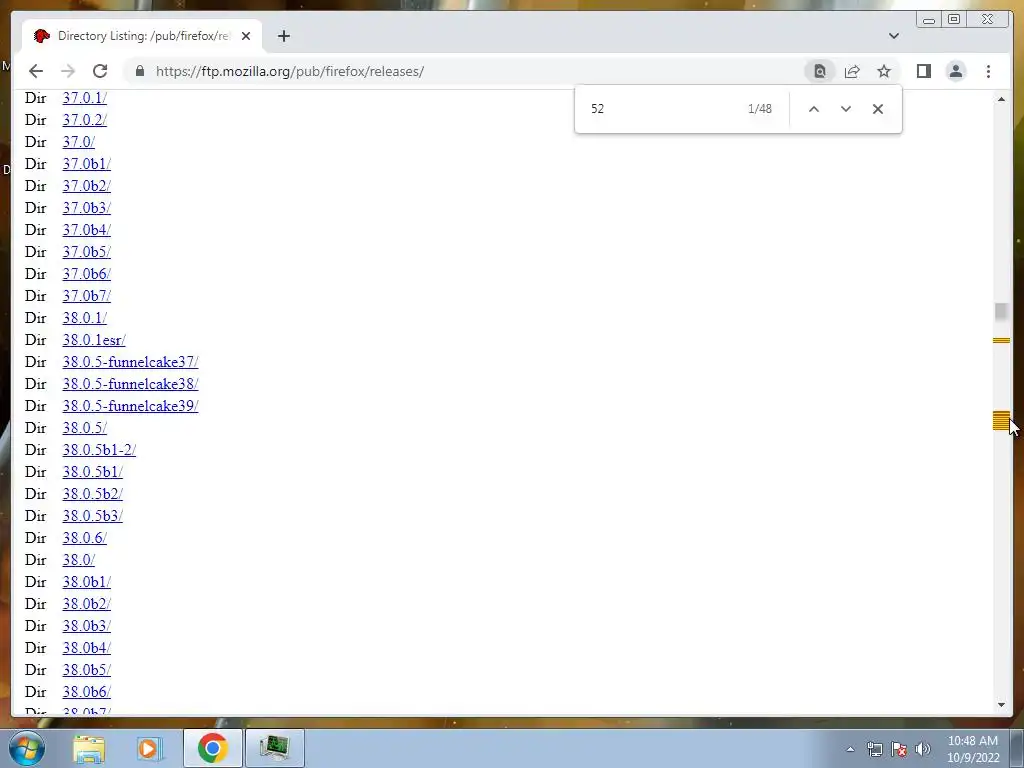The height and width of the screenshot is (768, 1024).
Task: Reload the directory listing page
Action: 100,71
